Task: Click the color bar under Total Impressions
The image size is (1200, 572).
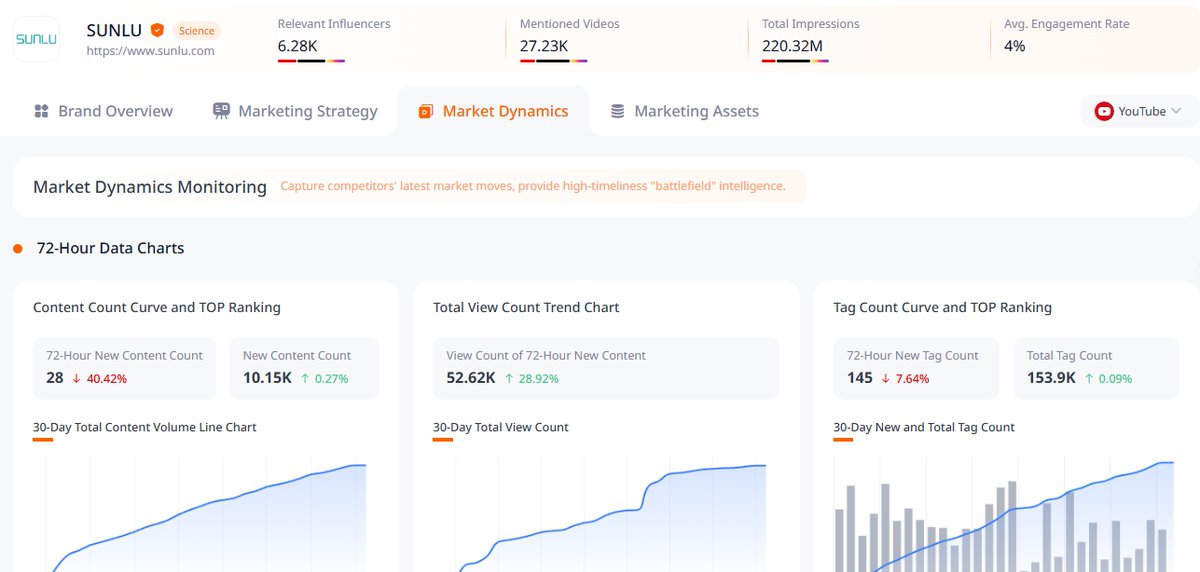Action: coord(795,61)
